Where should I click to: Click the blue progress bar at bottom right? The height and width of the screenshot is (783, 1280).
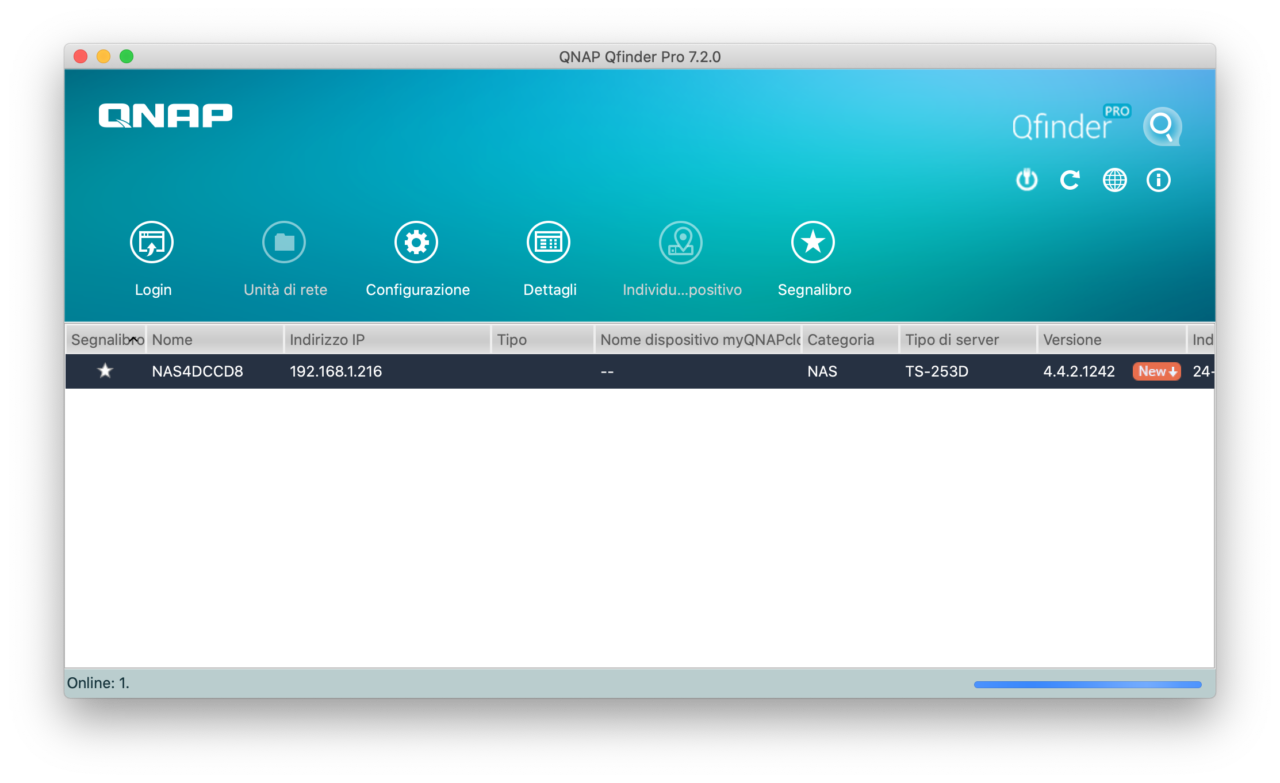1087,684
